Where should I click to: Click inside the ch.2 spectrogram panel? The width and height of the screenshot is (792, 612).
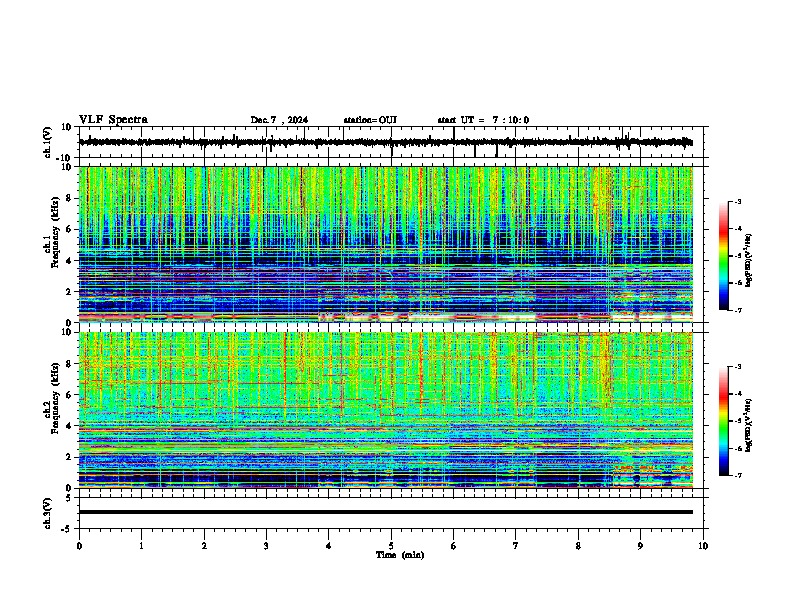386,410
